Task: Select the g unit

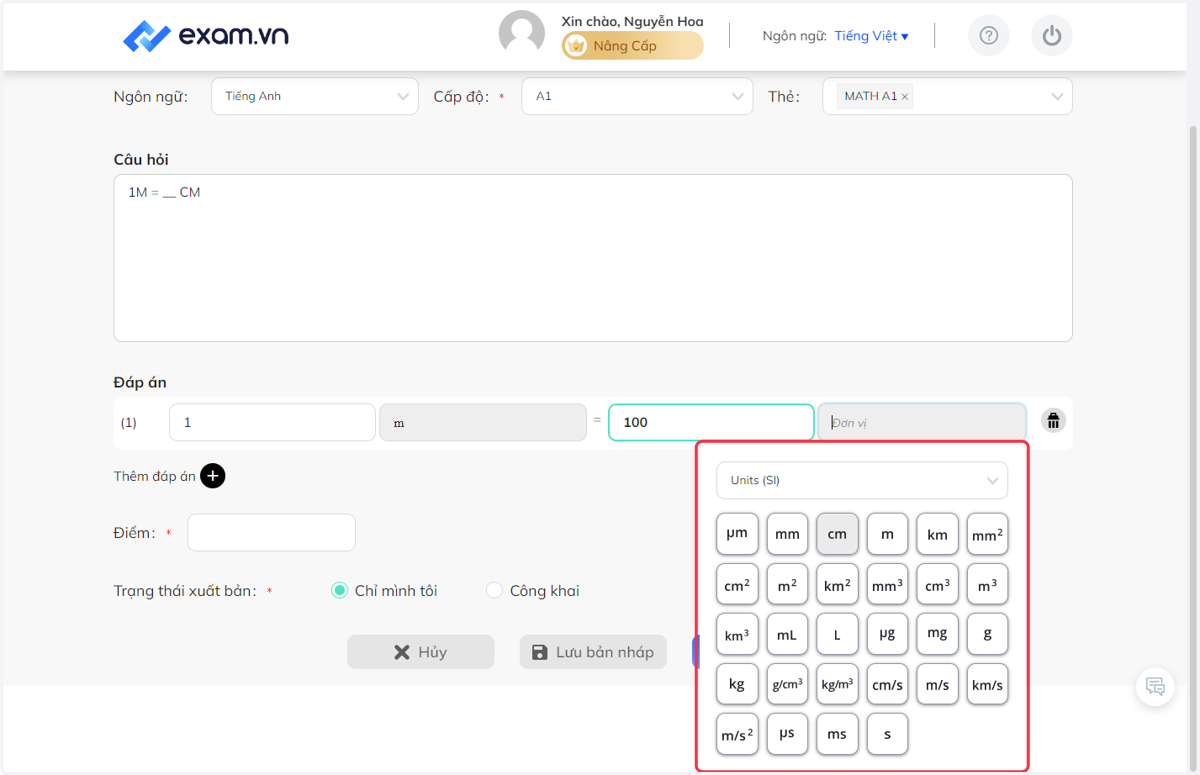Action: (987, 634)
